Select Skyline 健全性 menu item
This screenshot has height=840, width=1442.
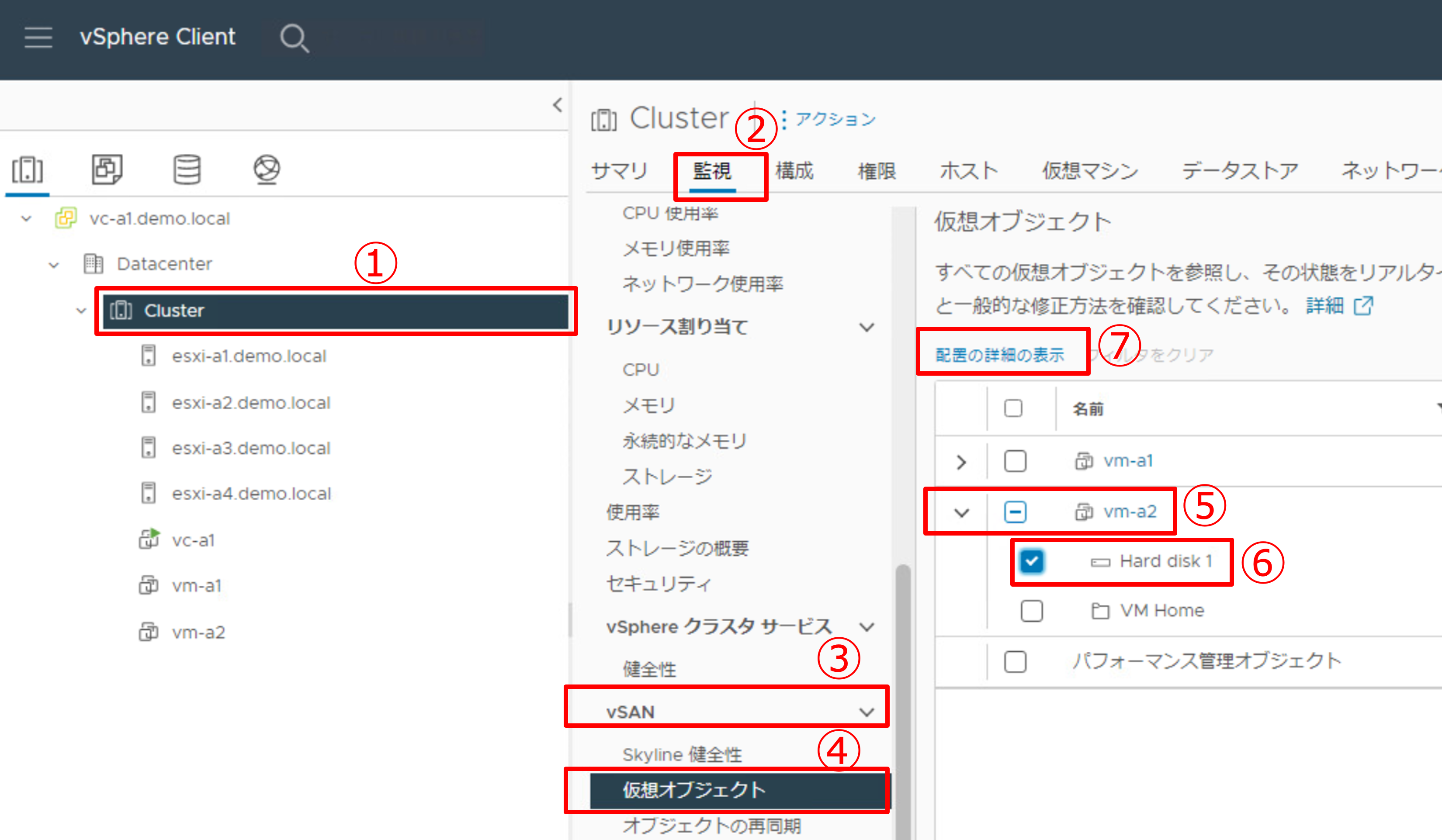click(x=682, y=755)
